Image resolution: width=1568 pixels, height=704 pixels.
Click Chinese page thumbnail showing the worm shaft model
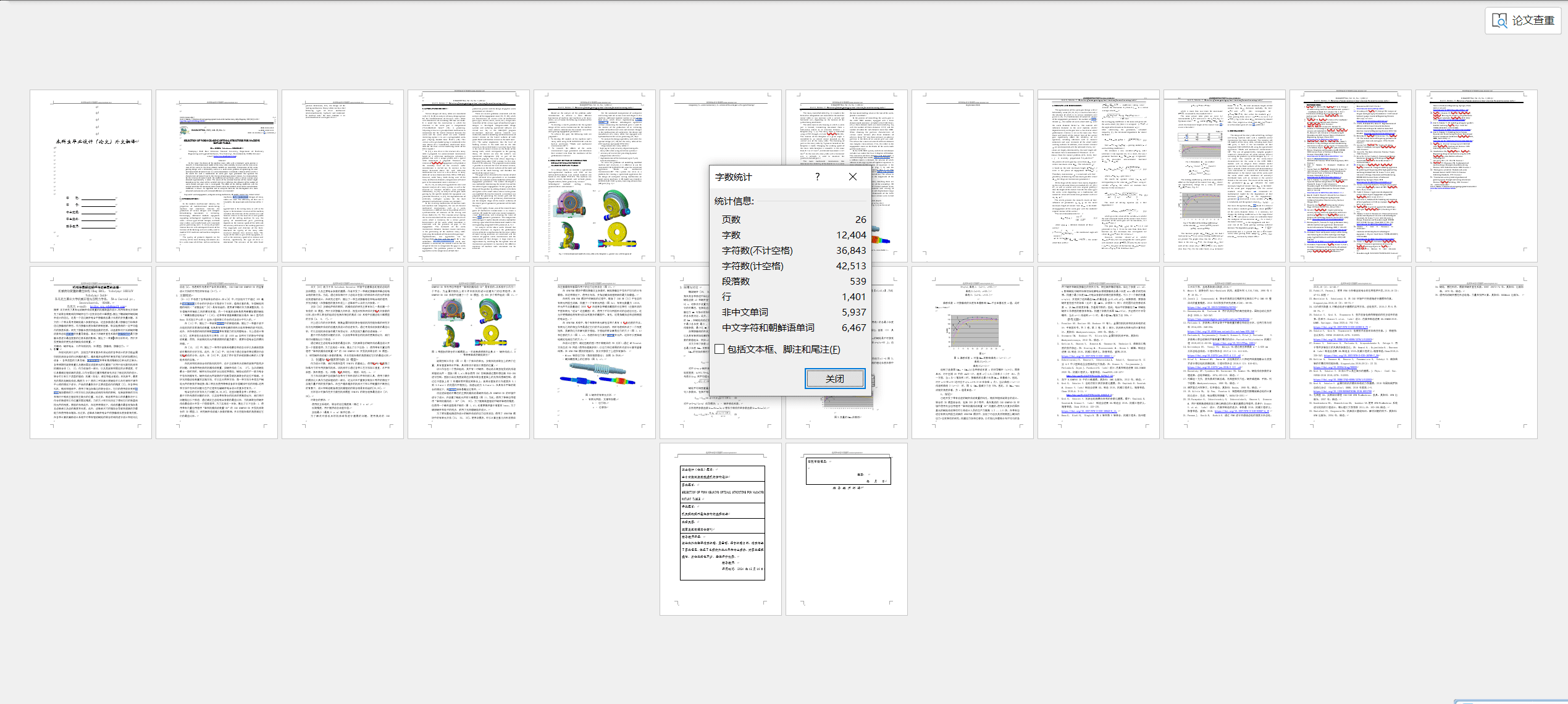pyautogui.click(x=595, y=353)
